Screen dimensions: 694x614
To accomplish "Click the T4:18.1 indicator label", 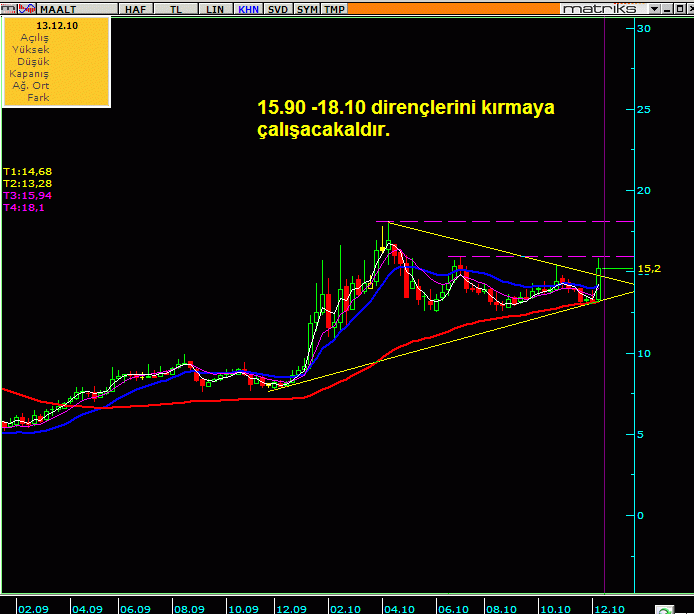I will 24,207.
